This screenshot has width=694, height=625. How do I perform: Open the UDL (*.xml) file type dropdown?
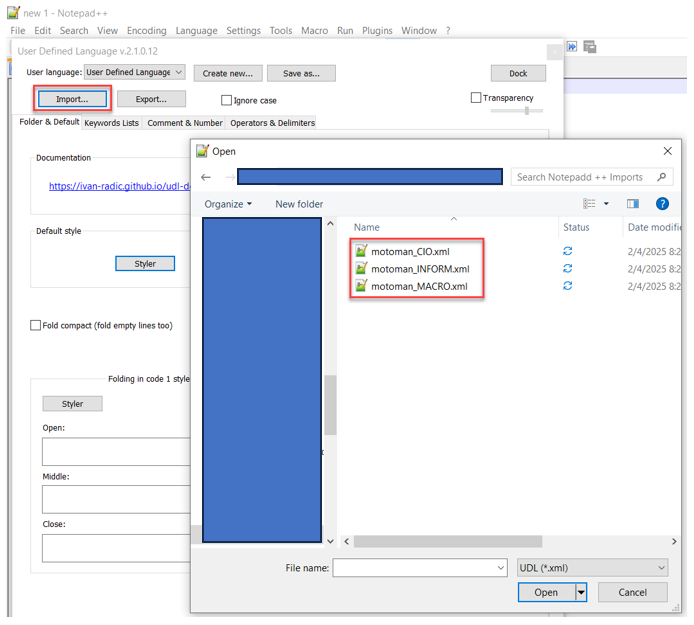coord(593,567)
